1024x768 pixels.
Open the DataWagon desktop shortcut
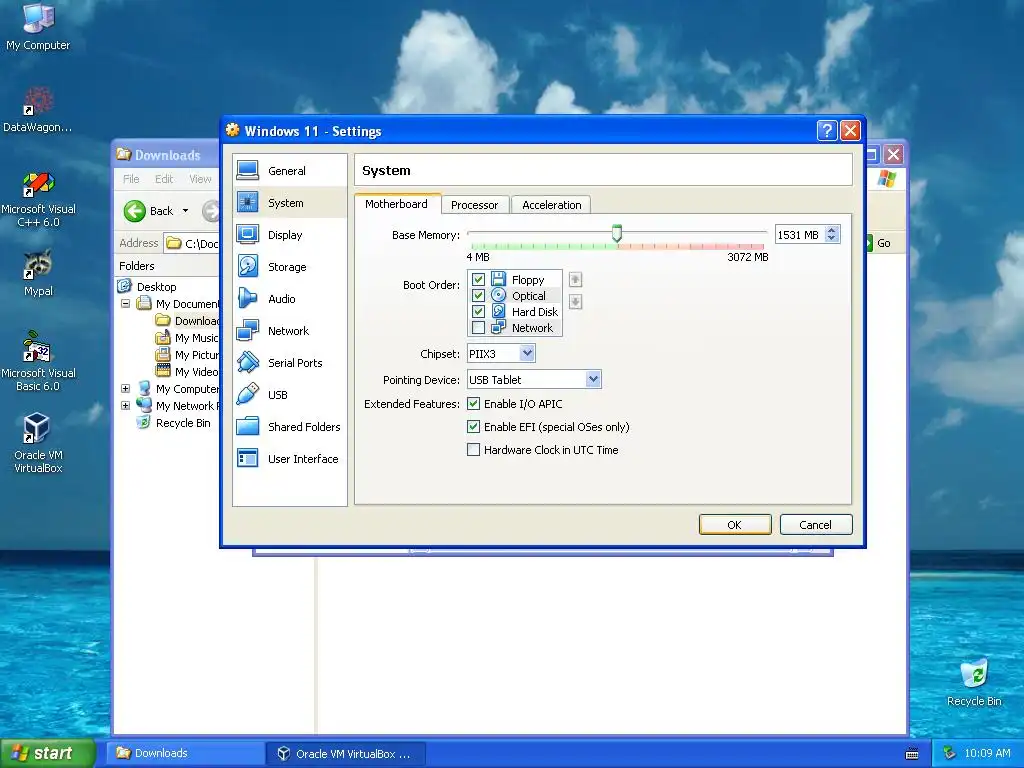click(x=38, y=110)
